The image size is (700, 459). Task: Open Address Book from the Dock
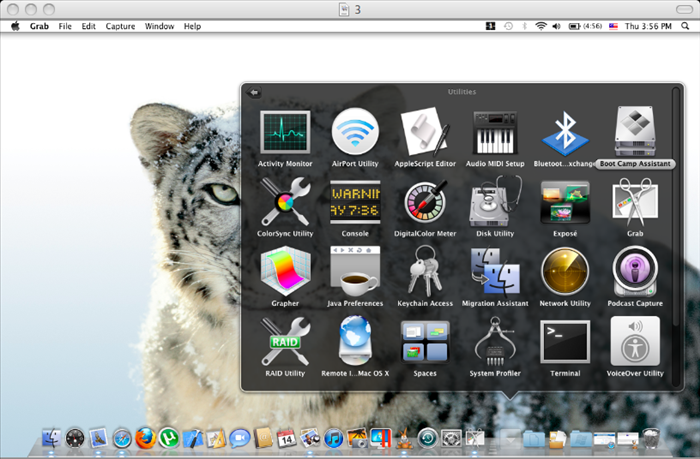(x=263, y=438)
